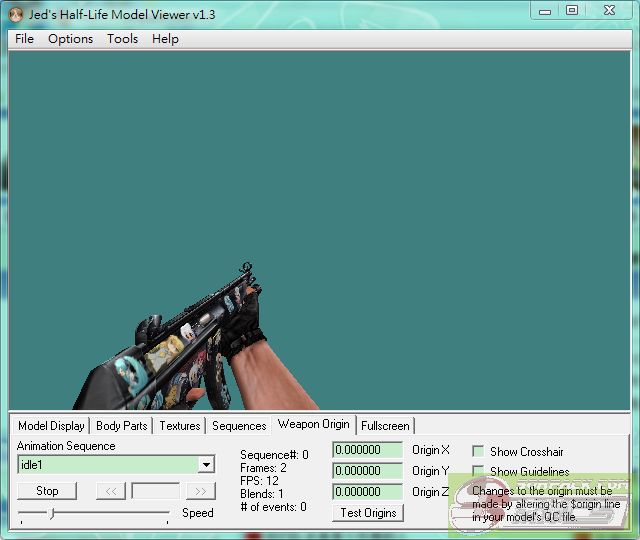
Task: Open the Tools menu
Action: (122, 39)
